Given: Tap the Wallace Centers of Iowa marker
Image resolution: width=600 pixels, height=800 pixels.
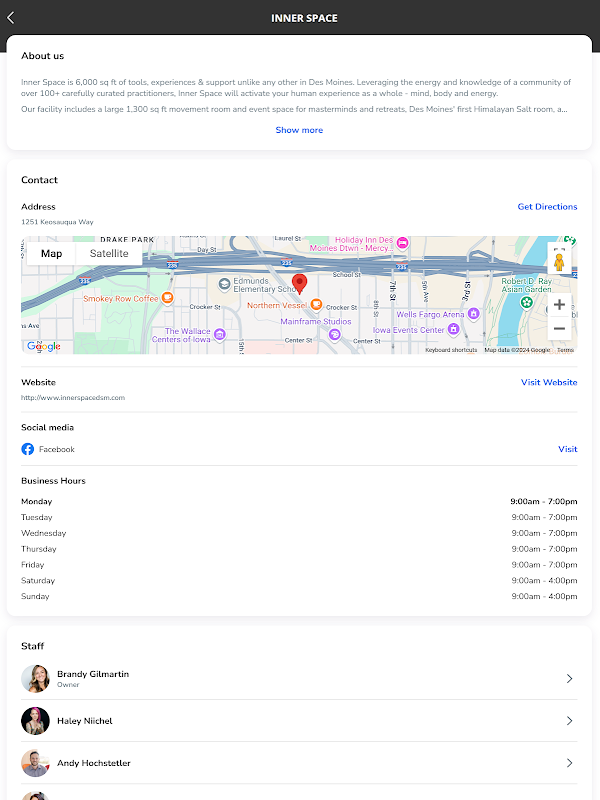Looking at the screenshot, I should click(220, 334).
